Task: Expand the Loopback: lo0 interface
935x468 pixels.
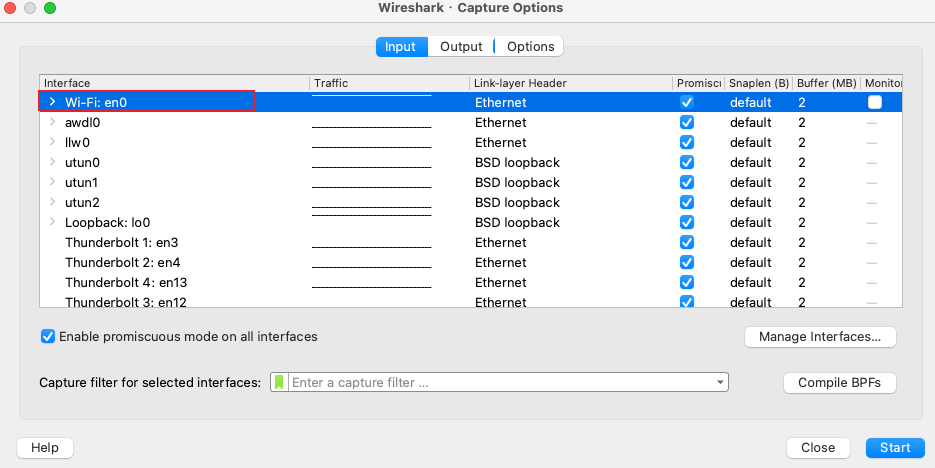Action: (52, 222)
